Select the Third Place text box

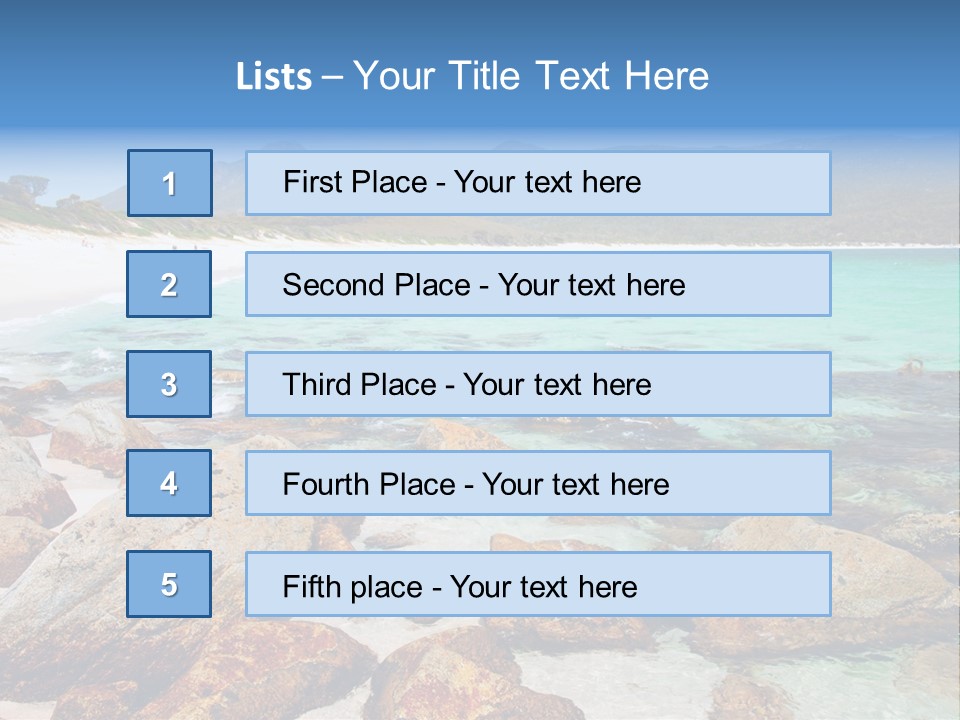tap(538, 384)
